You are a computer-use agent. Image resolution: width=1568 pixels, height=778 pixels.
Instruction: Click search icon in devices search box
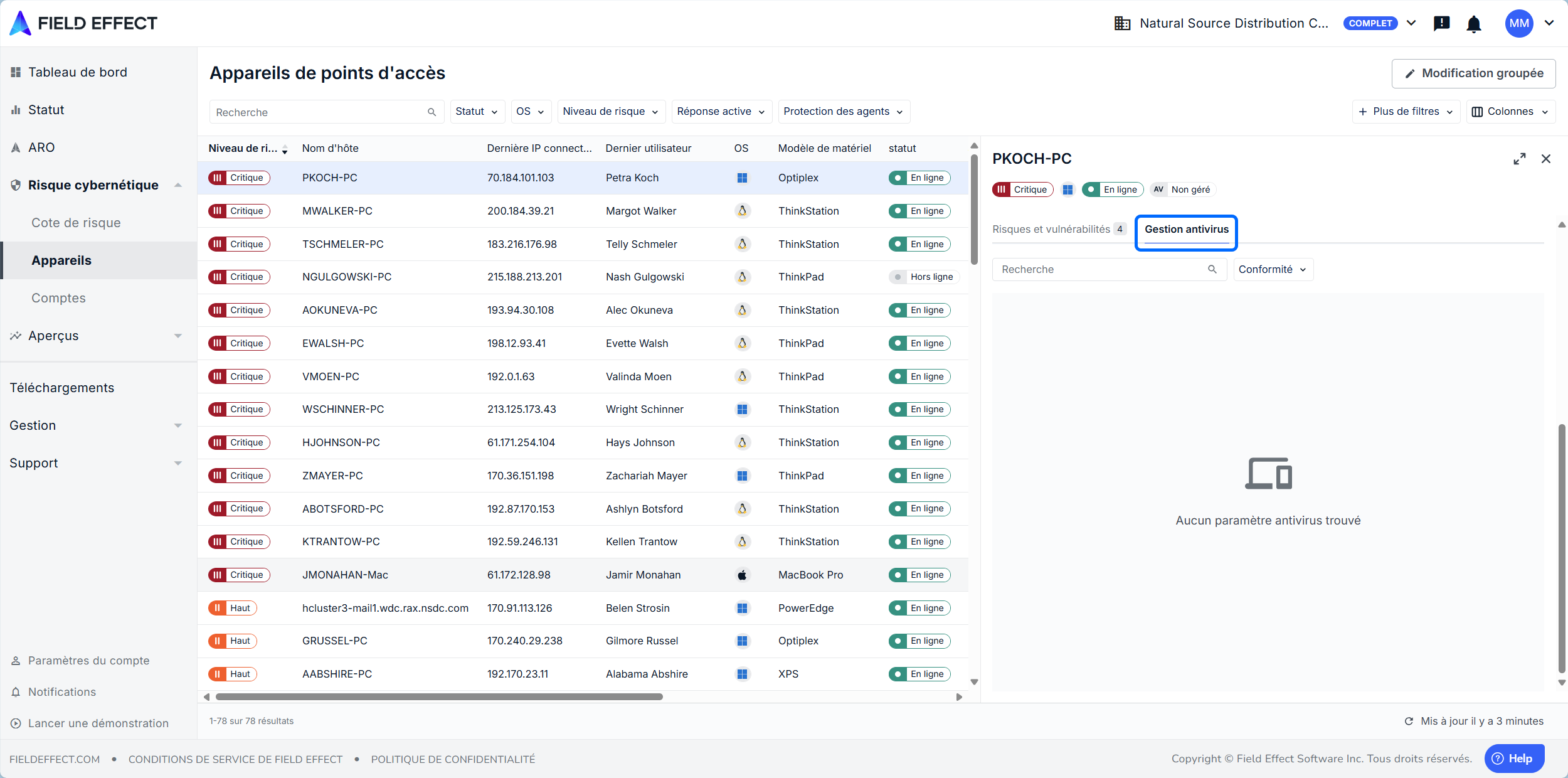pos(432,112)
